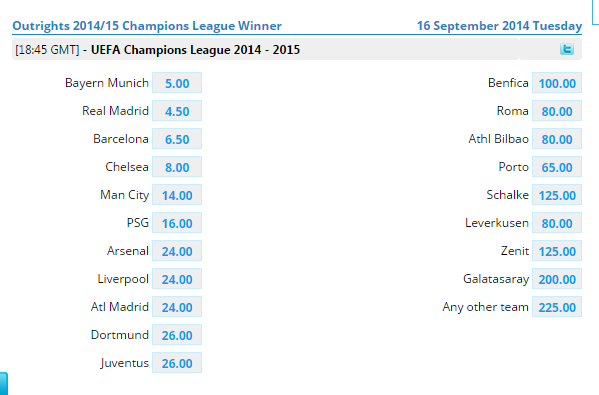Choose Galatasaray odds 200.00

coord(557,279)
